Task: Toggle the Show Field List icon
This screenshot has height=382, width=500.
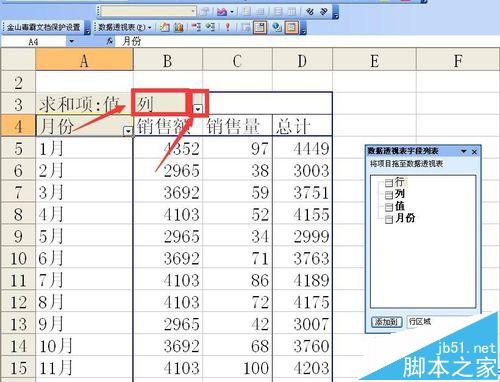Action: (x=291, y=27)
